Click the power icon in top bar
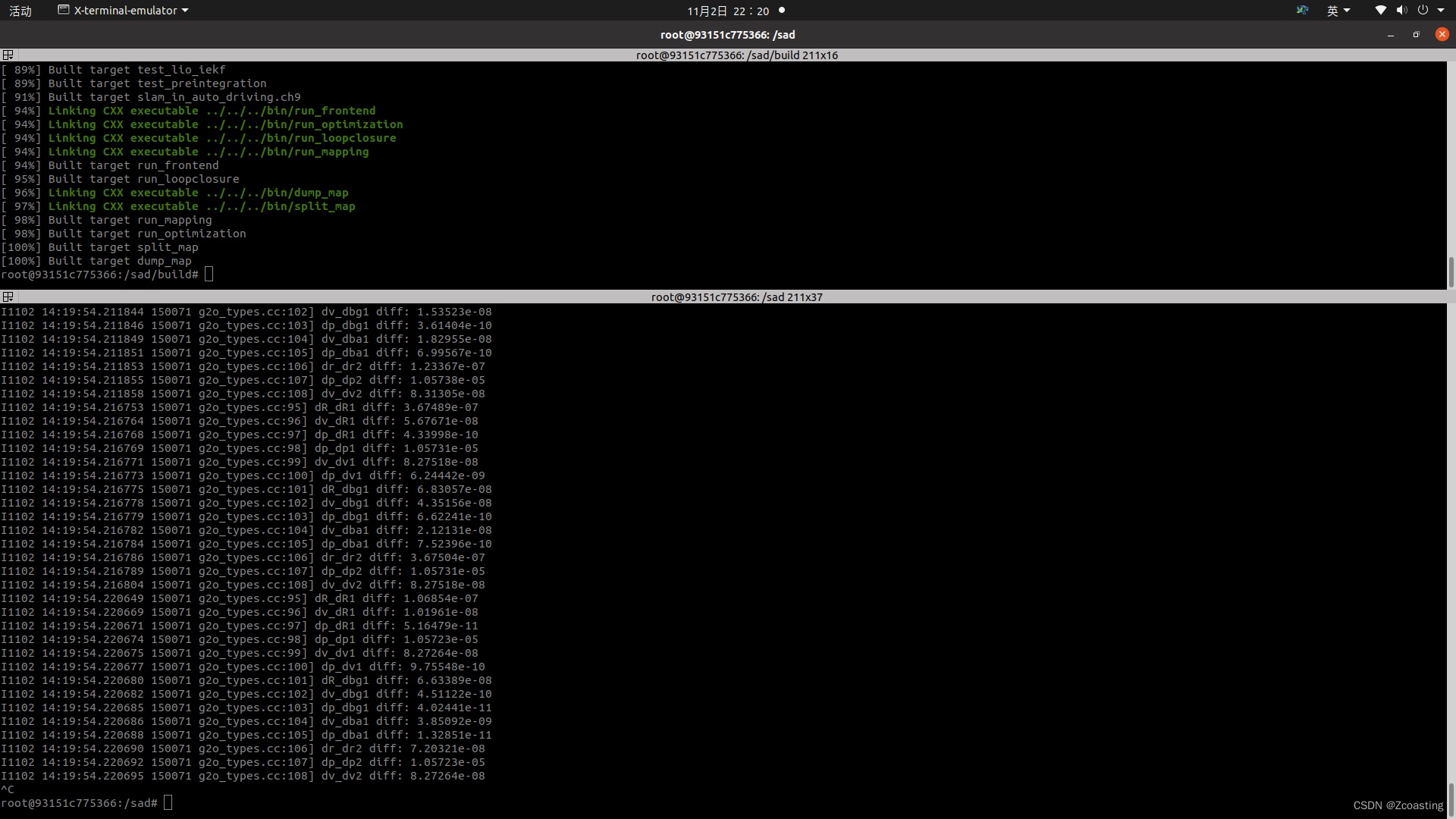The width and height of the screenshot is (1456, 819). [x=1423, y=11]
